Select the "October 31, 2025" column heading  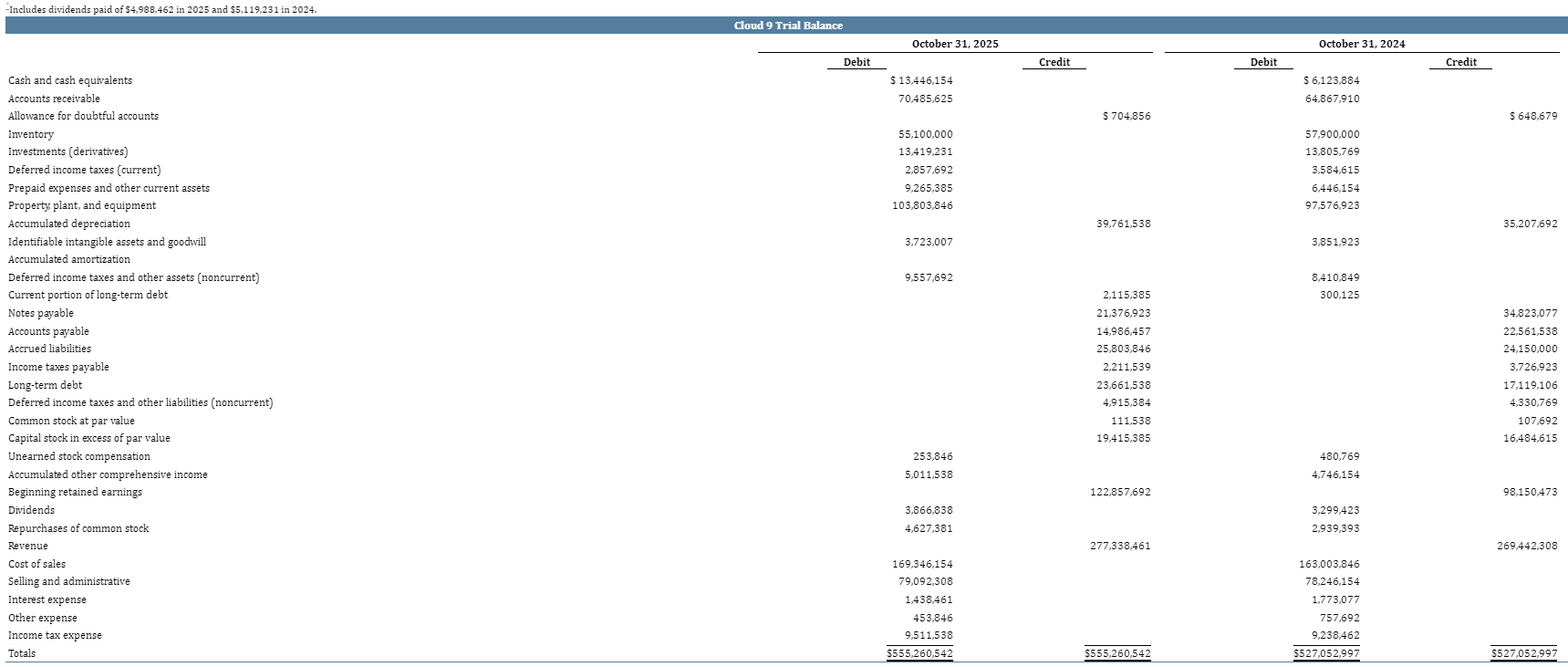point(955,44)
